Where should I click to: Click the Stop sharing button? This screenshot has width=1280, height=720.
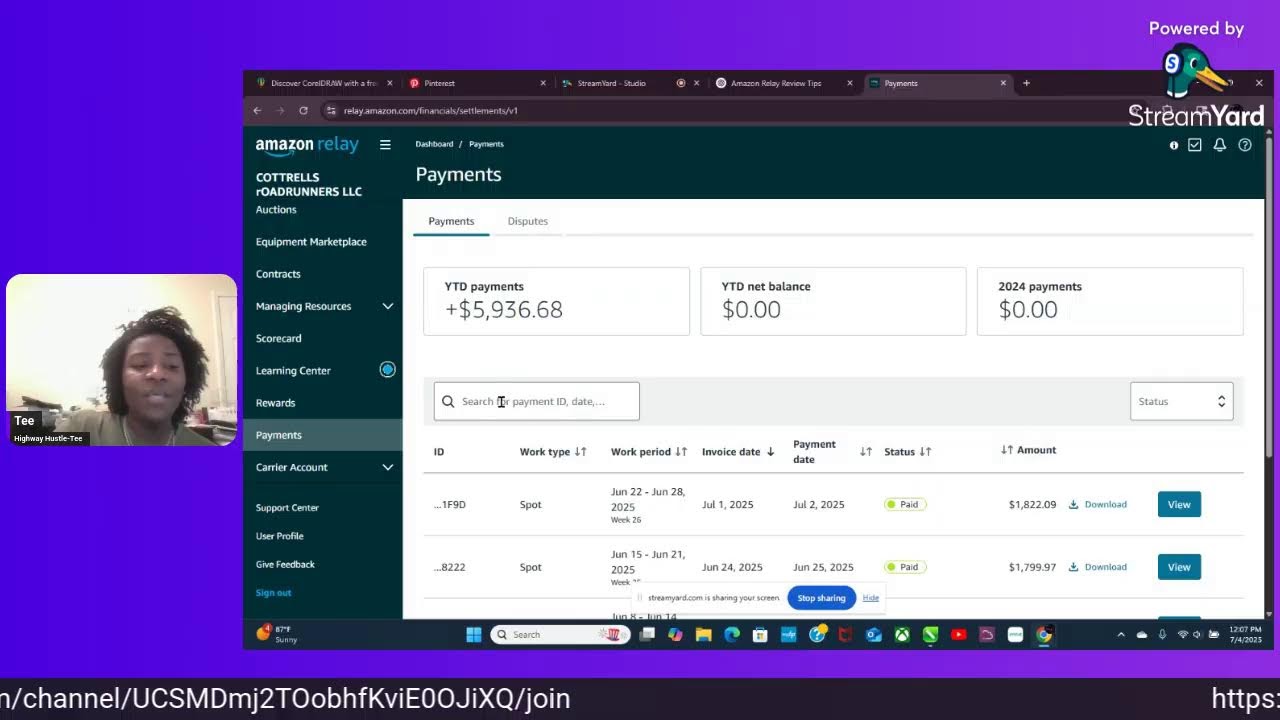pyautogui.click(x=821, y=598)
